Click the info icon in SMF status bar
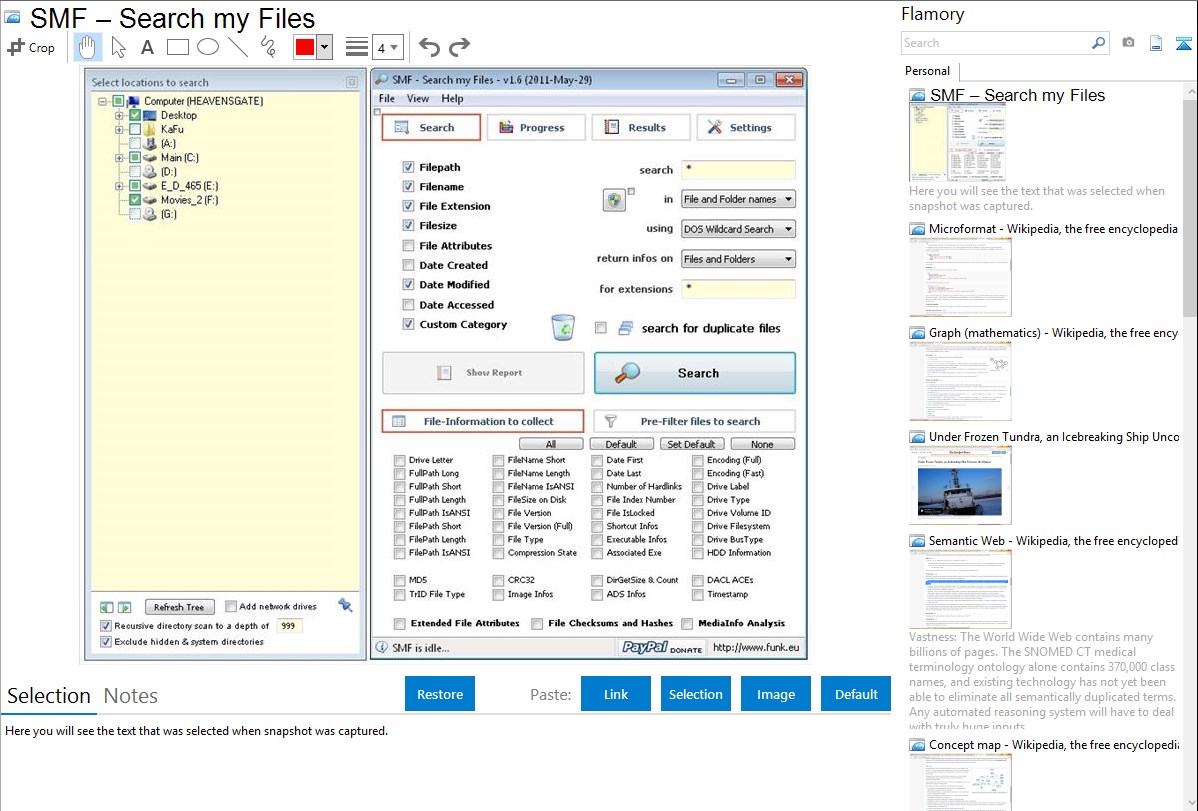Screen dimensions: 1198x811 381,647
